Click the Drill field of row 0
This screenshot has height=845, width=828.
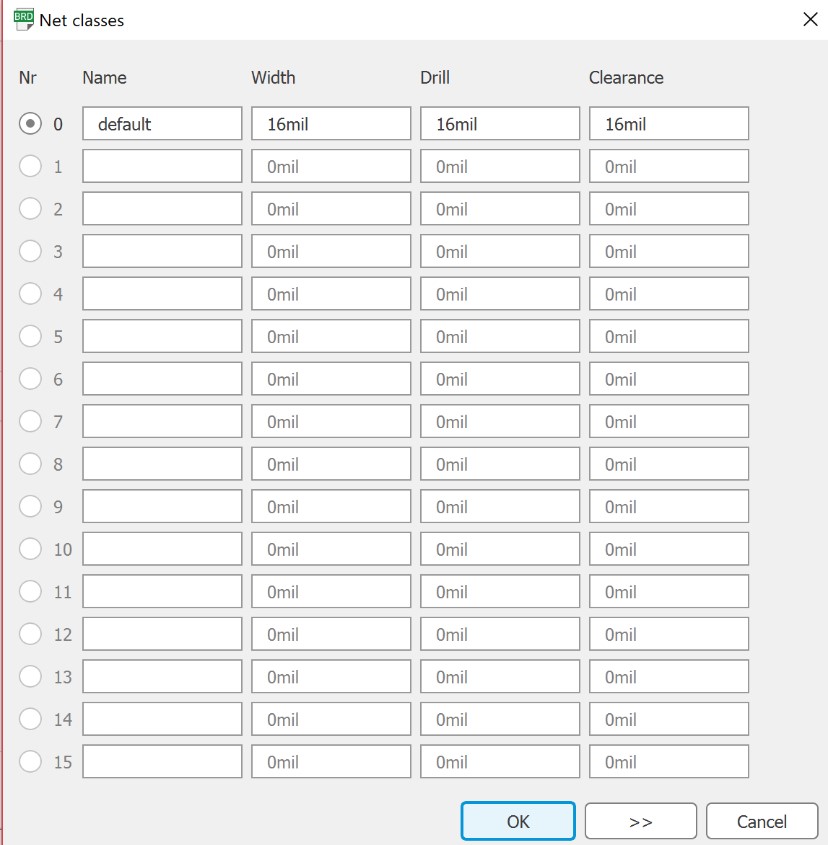point(500,123)
